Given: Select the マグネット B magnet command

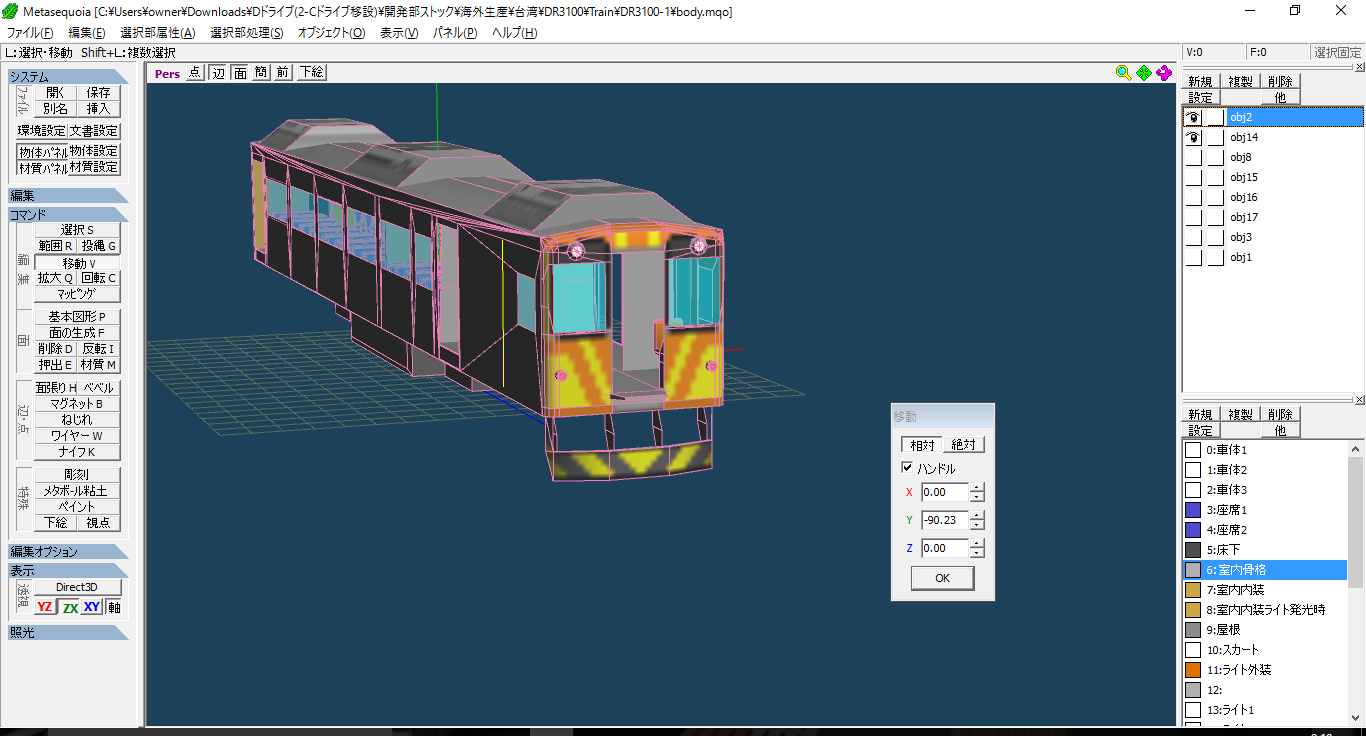Looking at the screenshot, I should pos(77,404).
